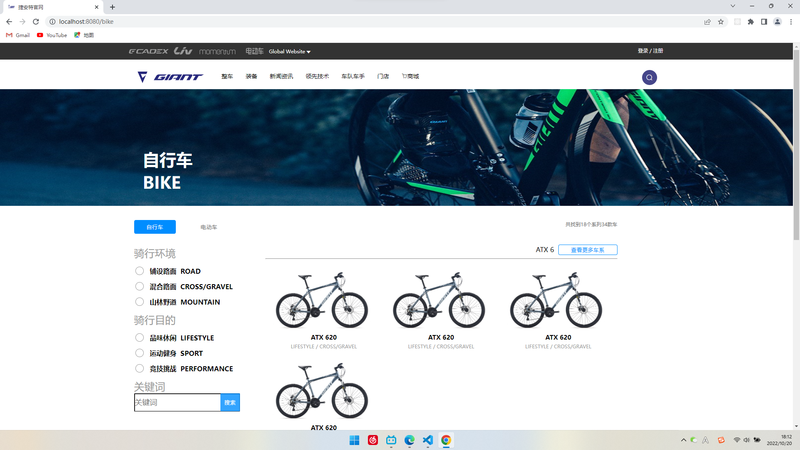Go back with browser back arrow
The image size is (800, 450).
pos(9,21)
